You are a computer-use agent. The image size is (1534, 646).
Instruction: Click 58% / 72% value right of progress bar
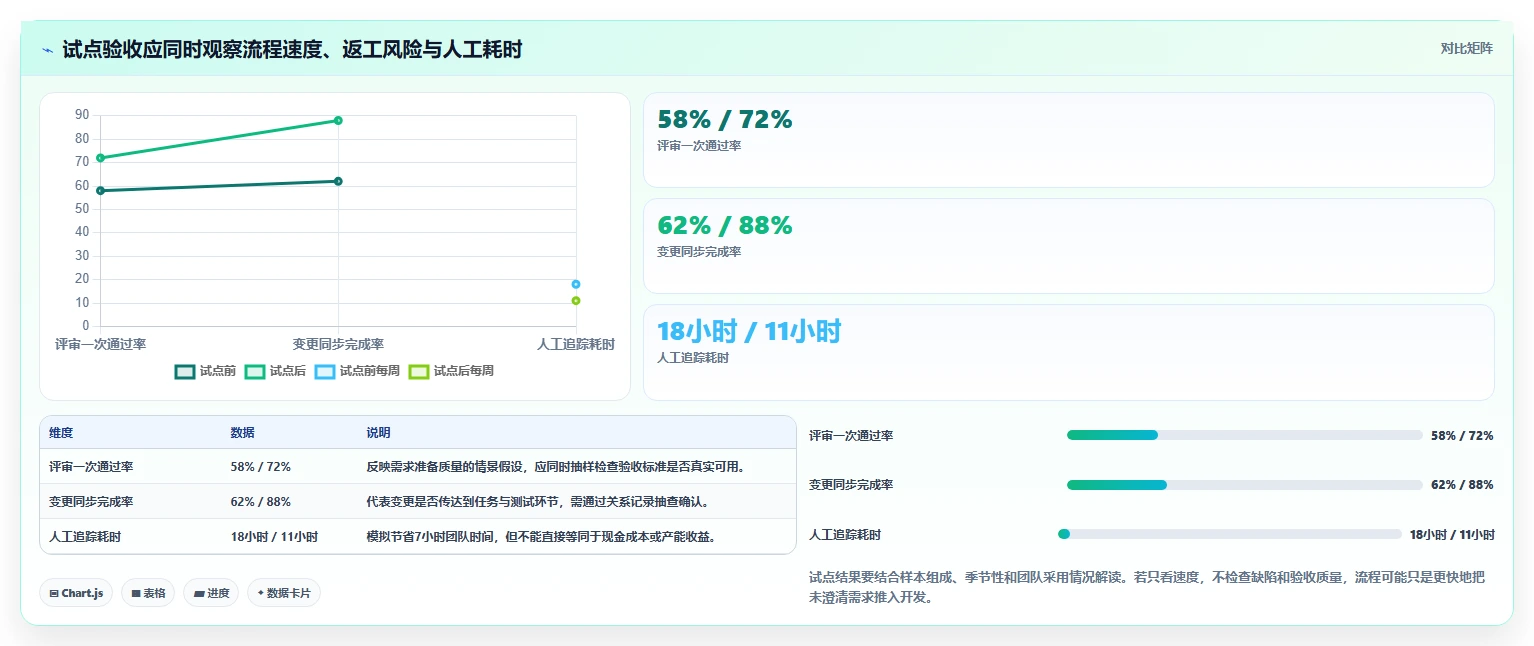1462,436
